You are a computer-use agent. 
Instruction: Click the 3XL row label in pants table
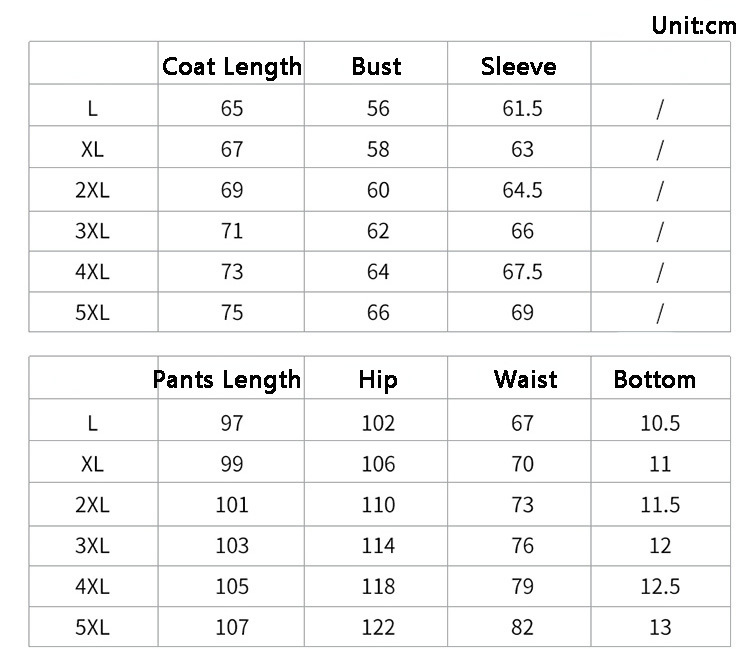tap(92, 546)
